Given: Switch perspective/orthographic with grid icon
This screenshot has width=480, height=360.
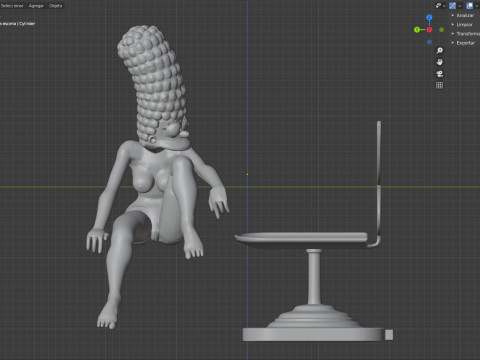Looking at the screenshot, I should click(x=440, y=85).
